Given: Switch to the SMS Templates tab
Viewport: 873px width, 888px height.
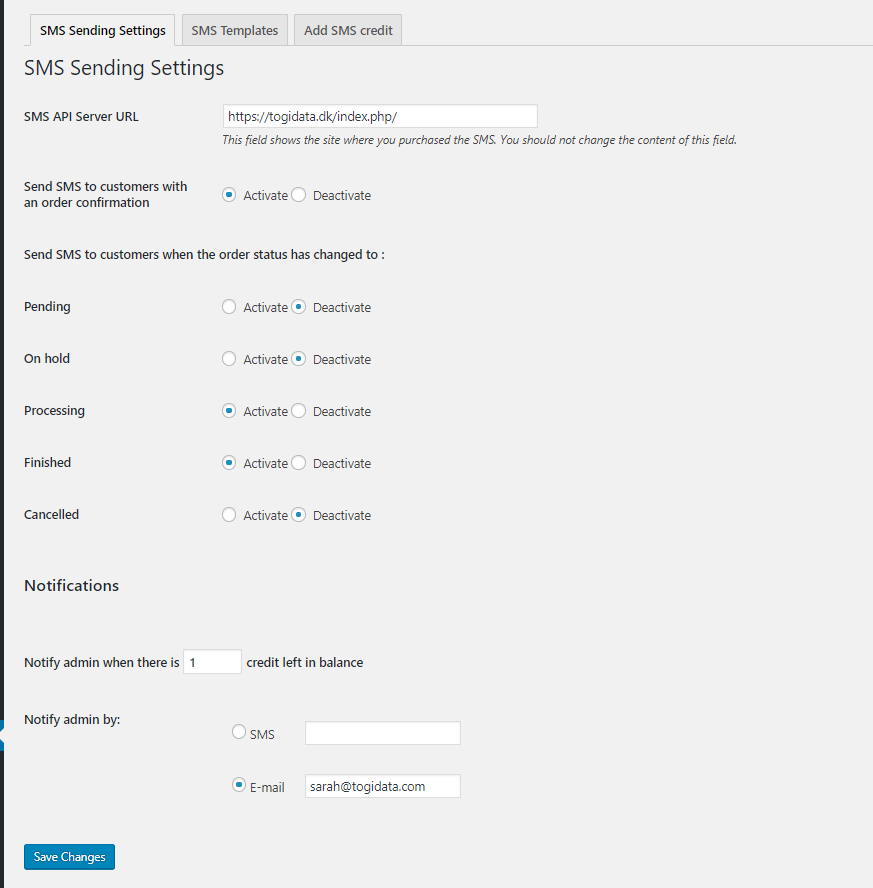Looking at the screenshot, I should coord(234,30).
